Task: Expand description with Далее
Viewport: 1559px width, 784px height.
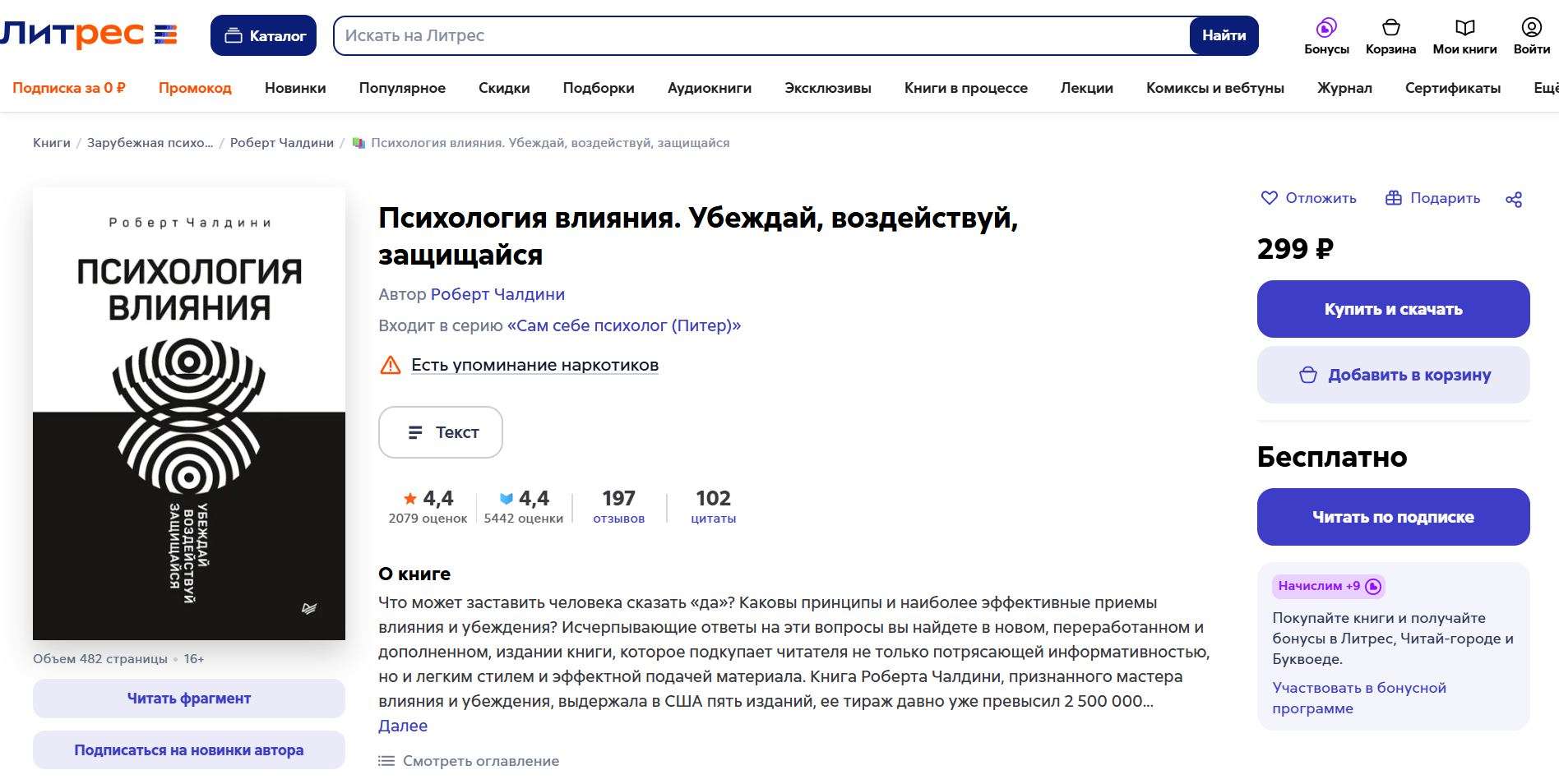Action: click(403, 726)
